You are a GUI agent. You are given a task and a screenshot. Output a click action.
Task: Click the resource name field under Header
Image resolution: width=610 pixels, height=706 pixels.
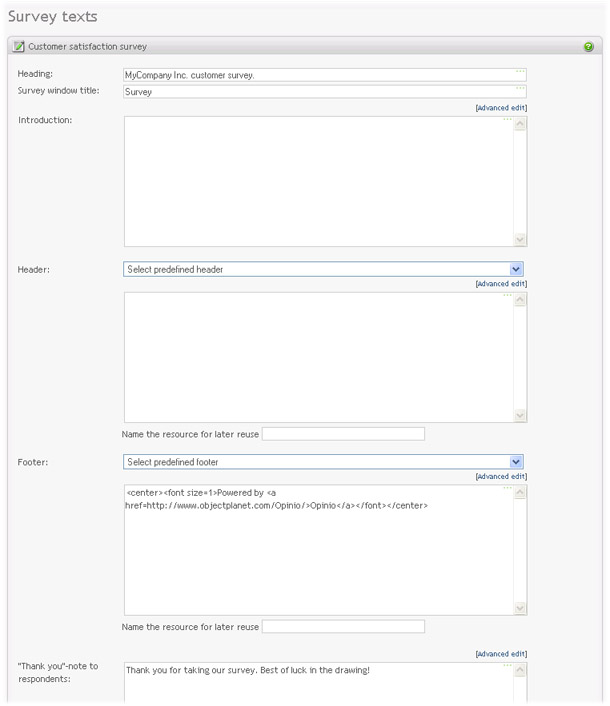343,434
